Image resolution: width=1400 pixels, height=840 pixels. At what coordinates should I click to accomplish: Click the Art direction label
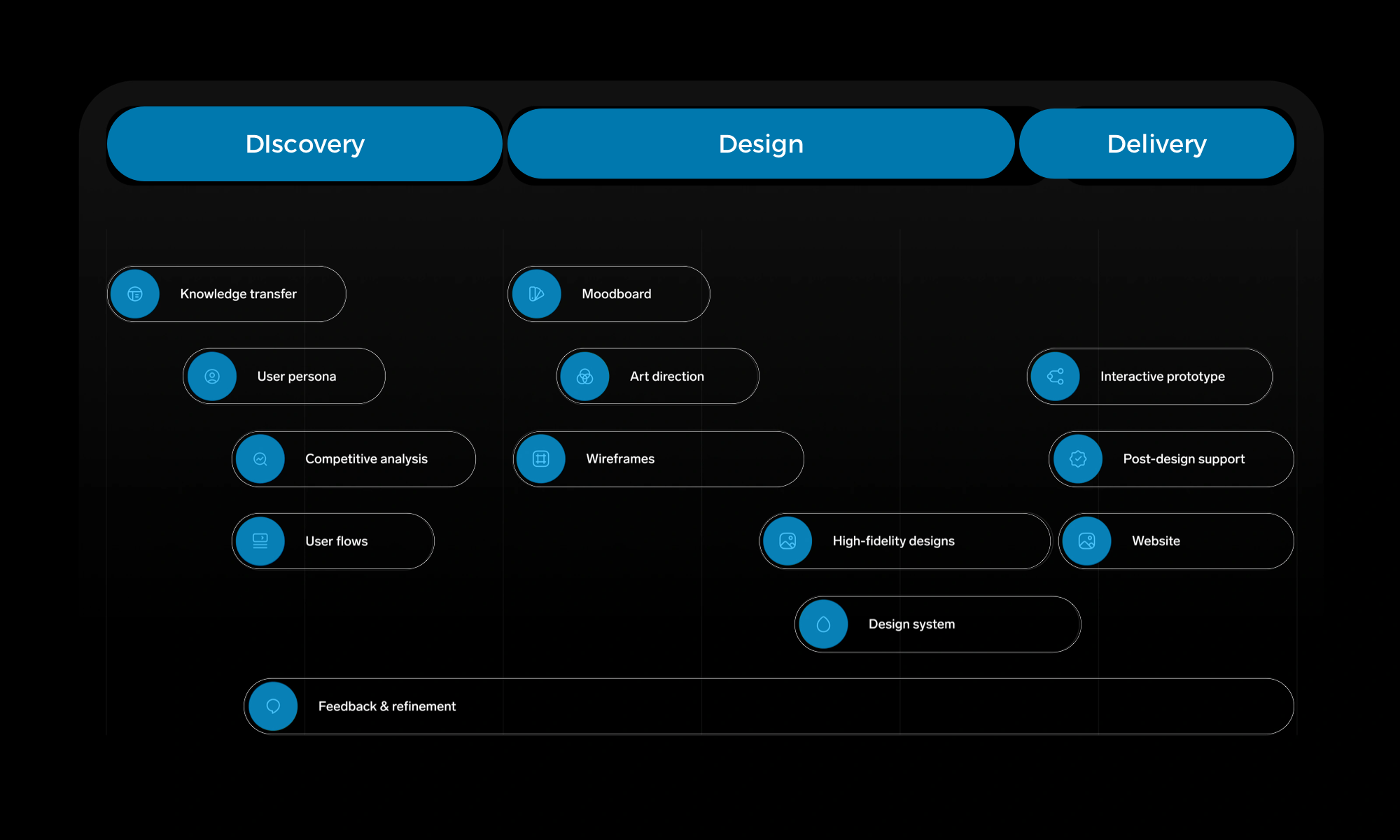coord(667,377)
